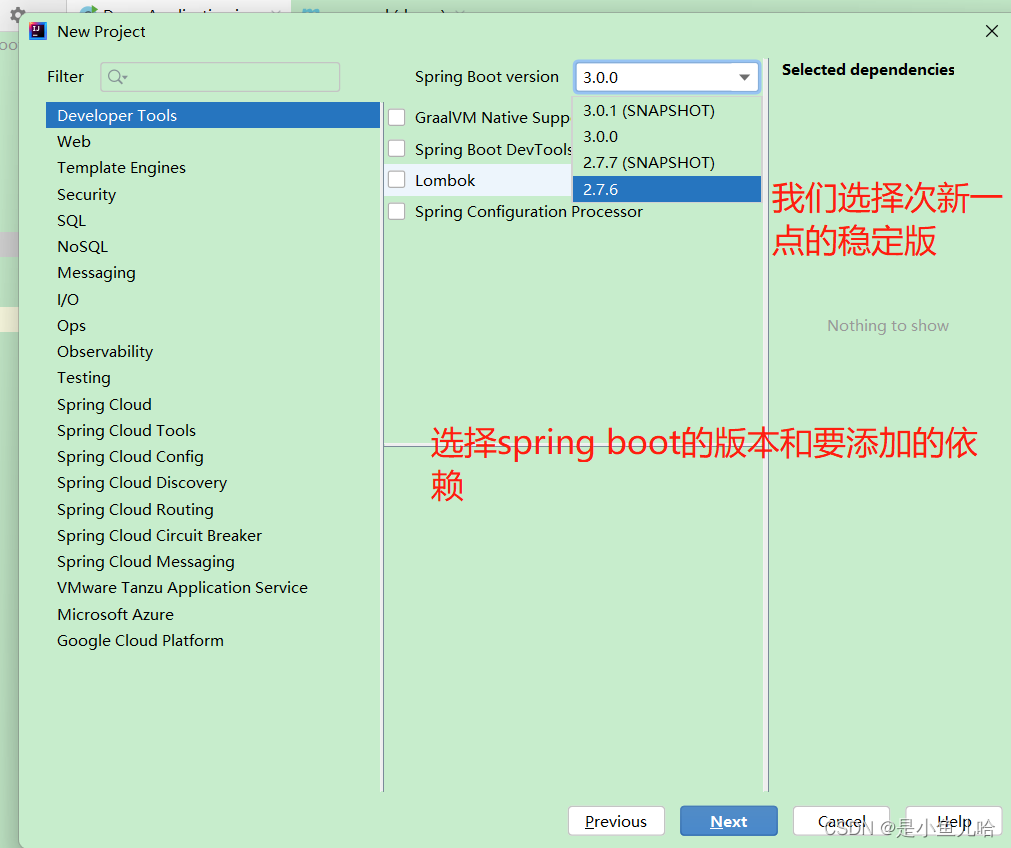Click the Cancel button
This screenshot has width=1011, height=848.
click(x=841, y=821)
